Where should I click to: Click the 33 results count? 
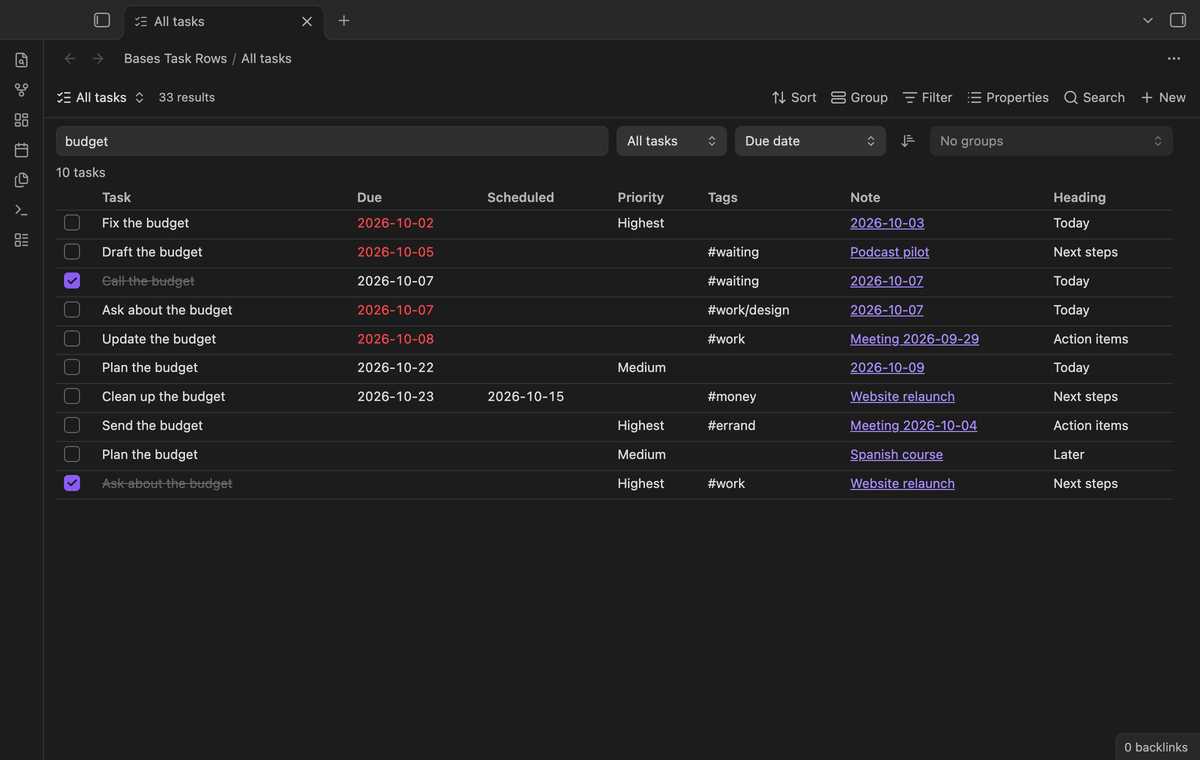(x=187, y=97)
